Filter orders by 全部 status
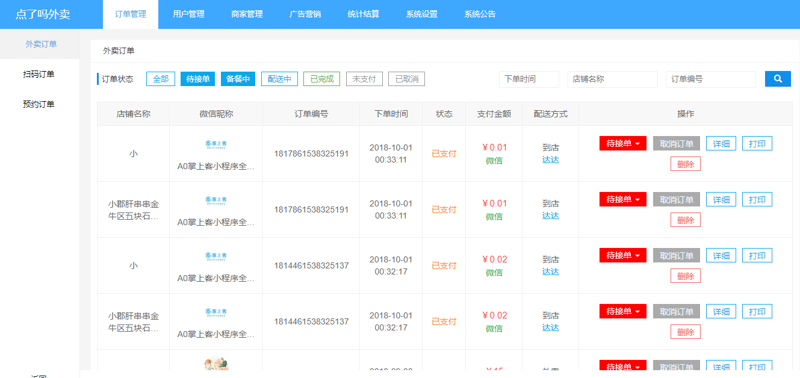This screenshot has height=378, width=800. coord(160,79)
